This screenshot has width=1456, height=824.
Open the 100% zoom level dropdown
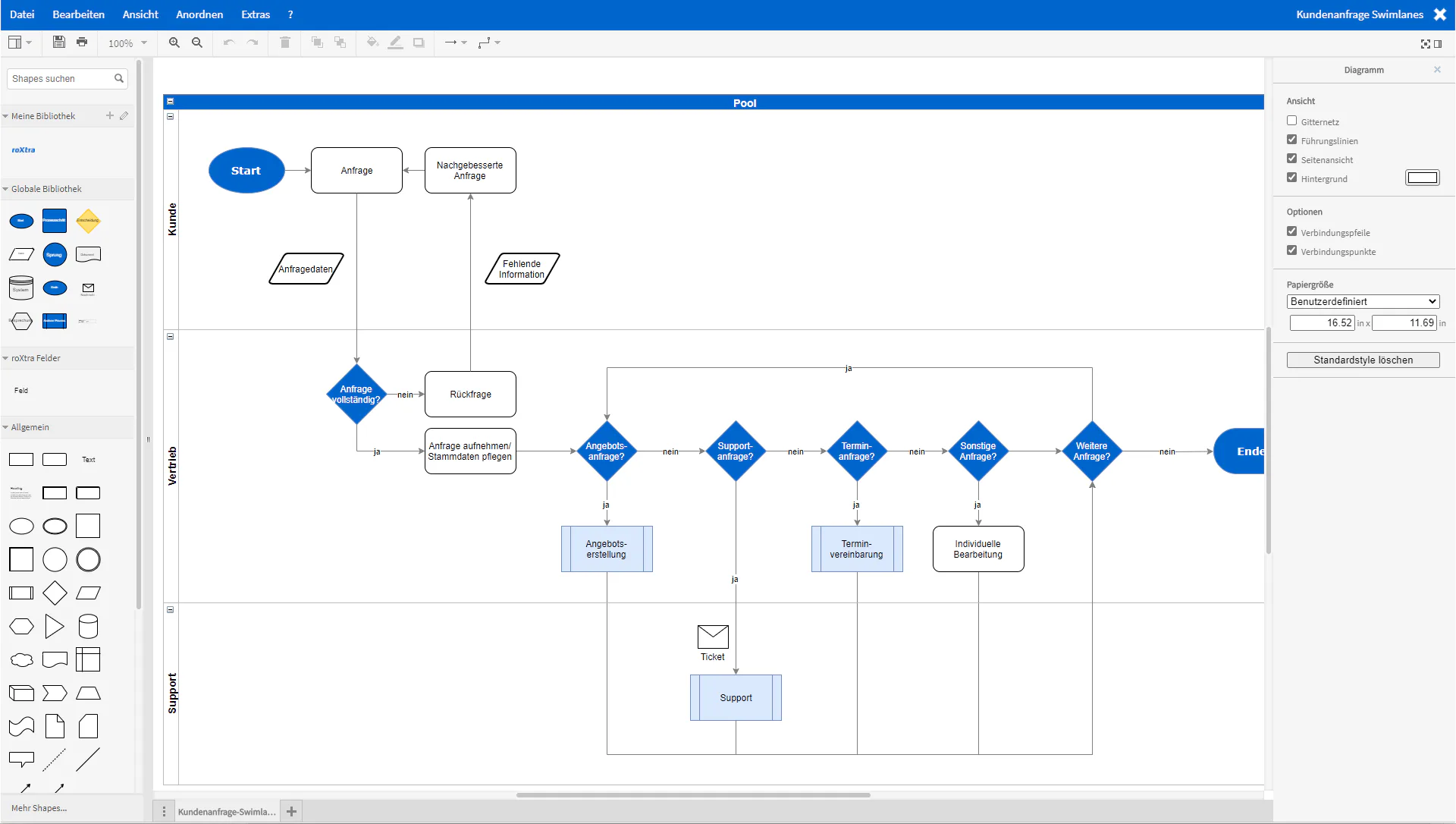point(127,43)
